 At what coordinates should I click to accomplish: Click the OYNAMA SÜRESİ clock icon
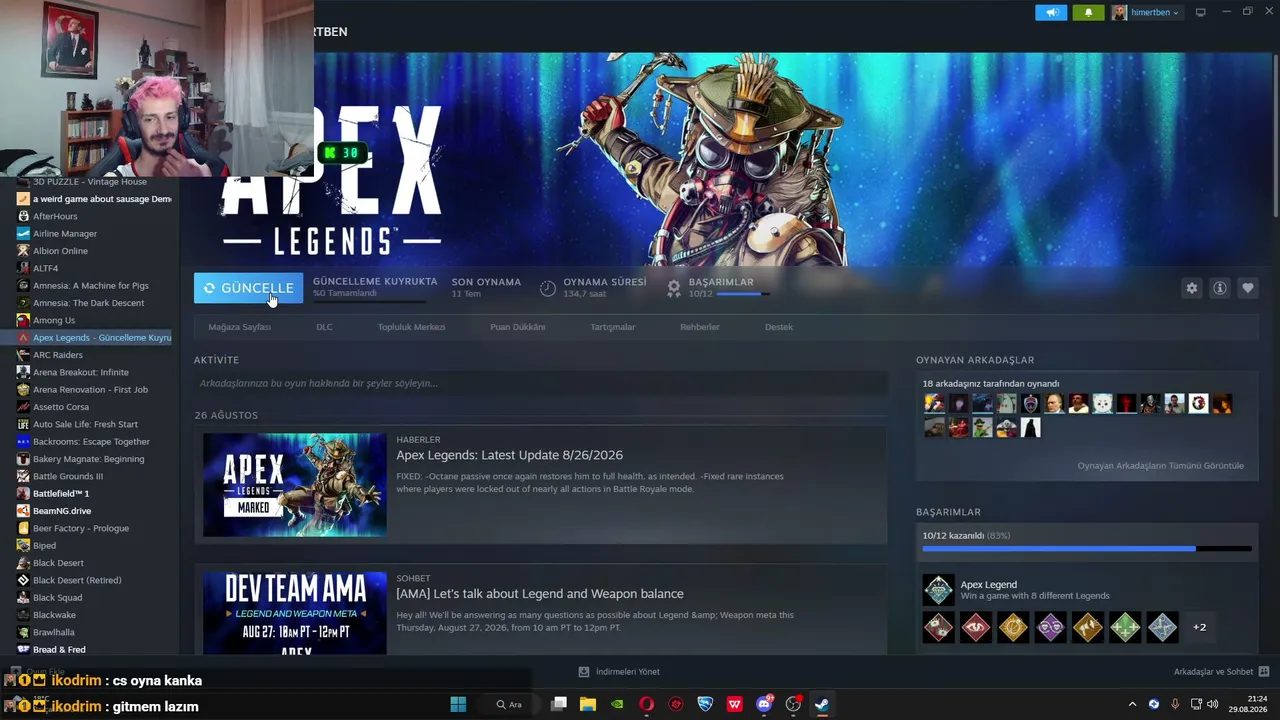pos(548,288)
